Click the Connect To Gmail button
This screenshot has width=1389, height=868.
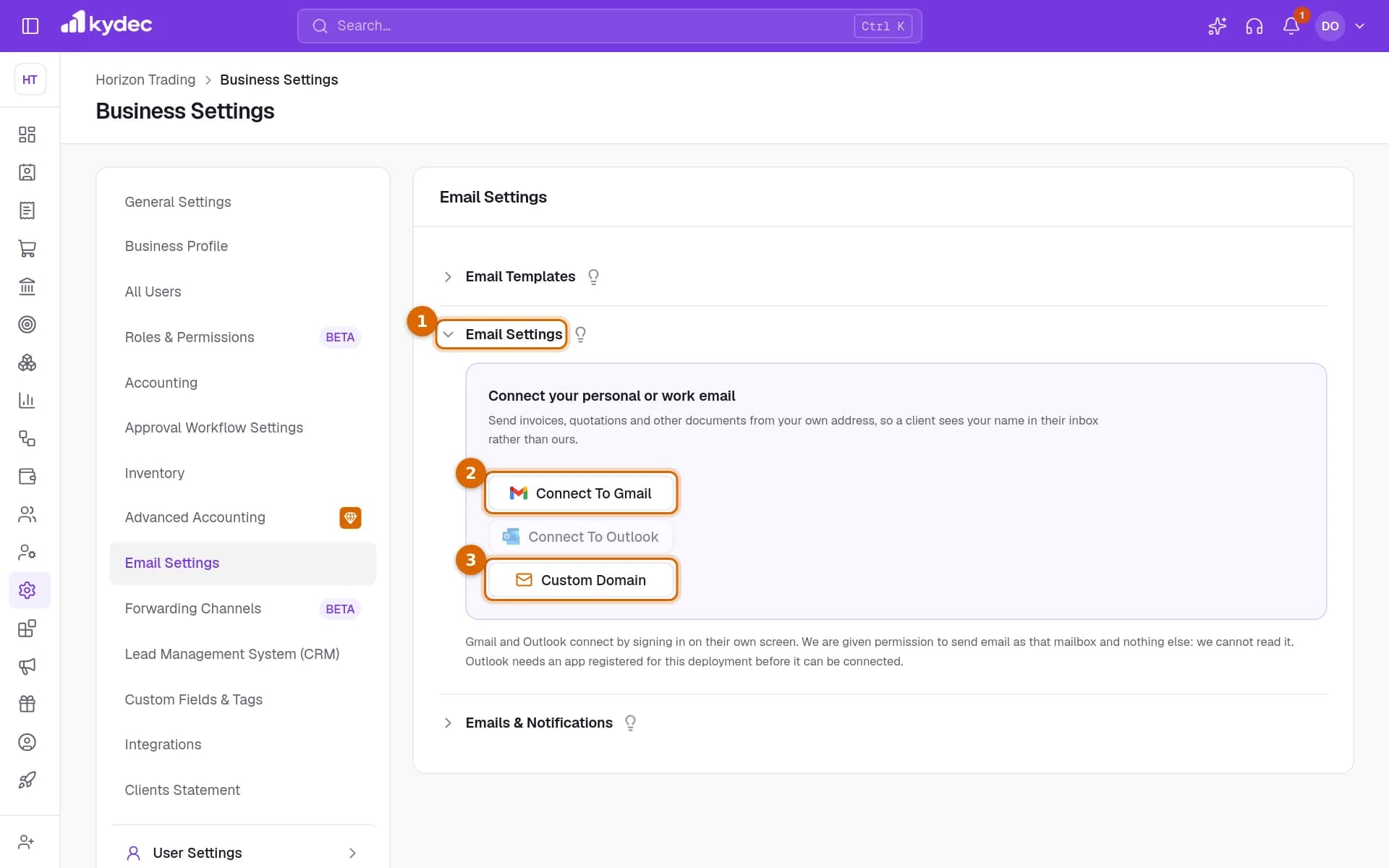pyautogui.click(x=581, y=493)
